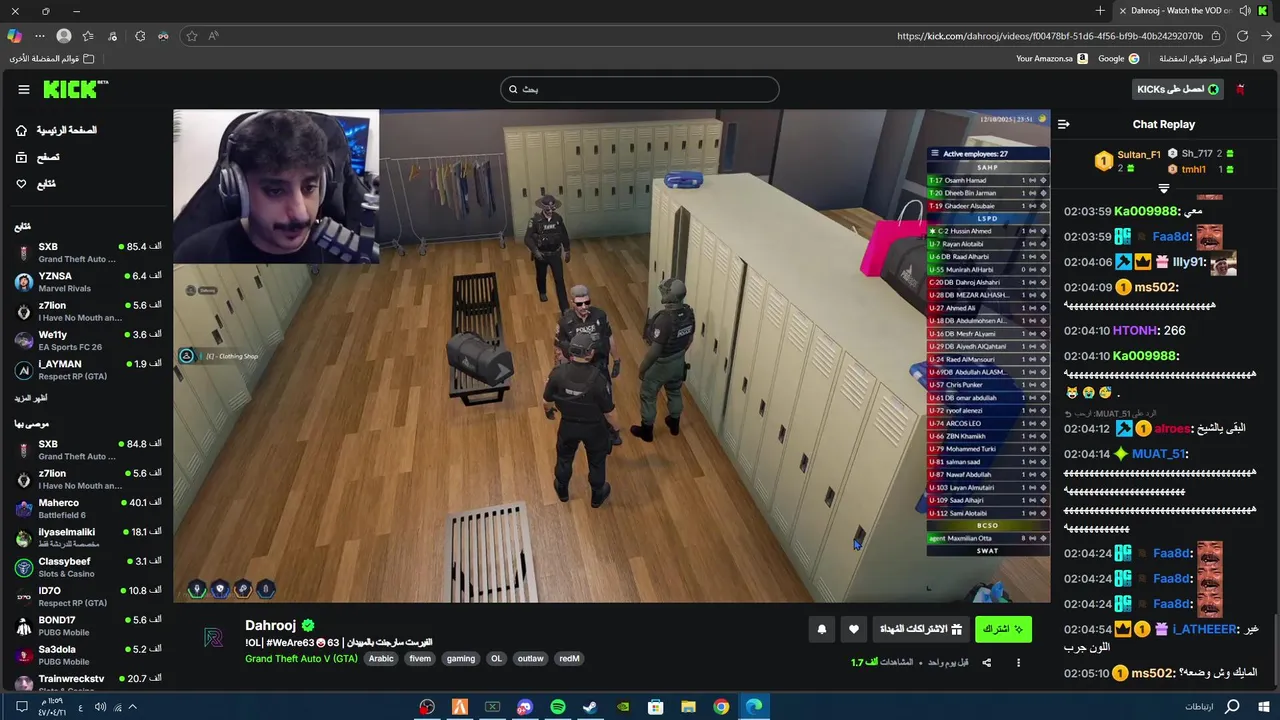Open the browser extensions puzzle icon
The image size is (1280, 720).
(140, 36)
